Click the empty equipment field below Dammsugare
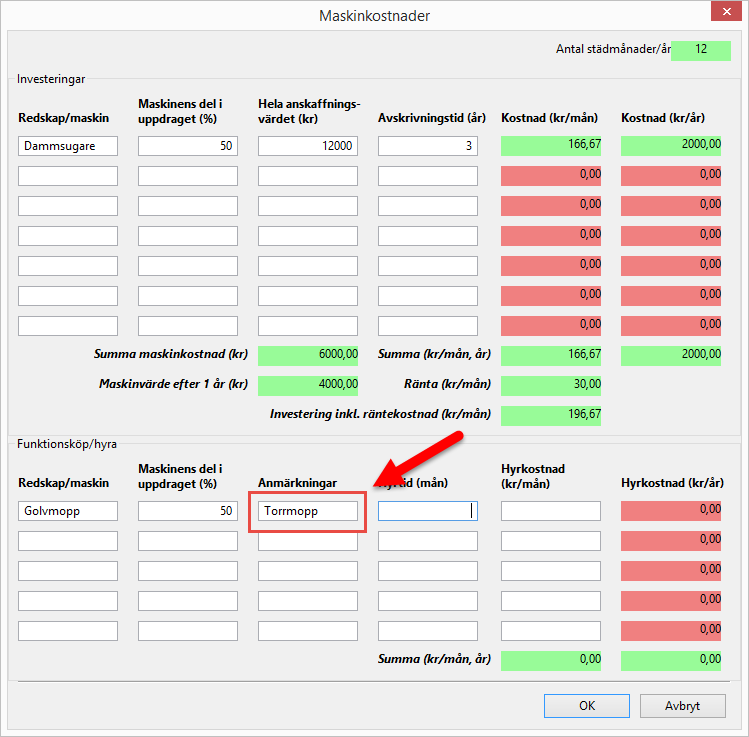 [68, 176]
